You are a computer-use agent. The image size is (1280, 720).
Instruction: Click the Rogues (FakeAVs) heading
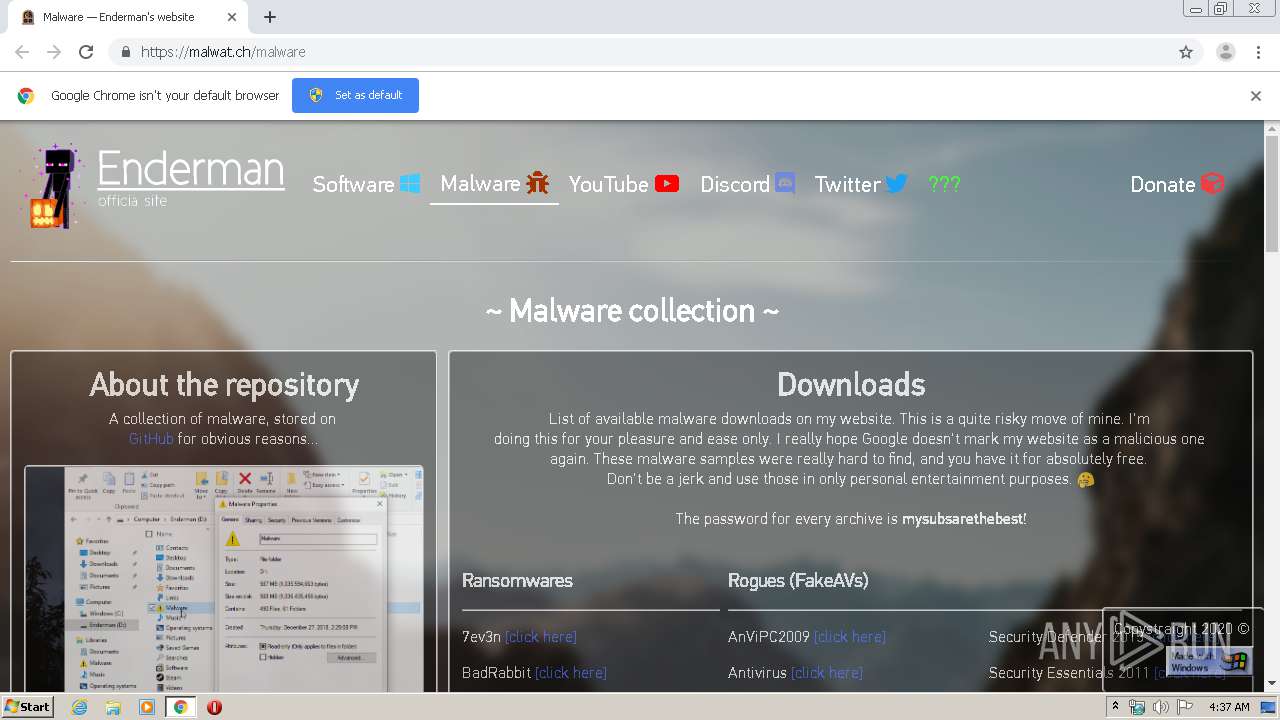(798, 581)
